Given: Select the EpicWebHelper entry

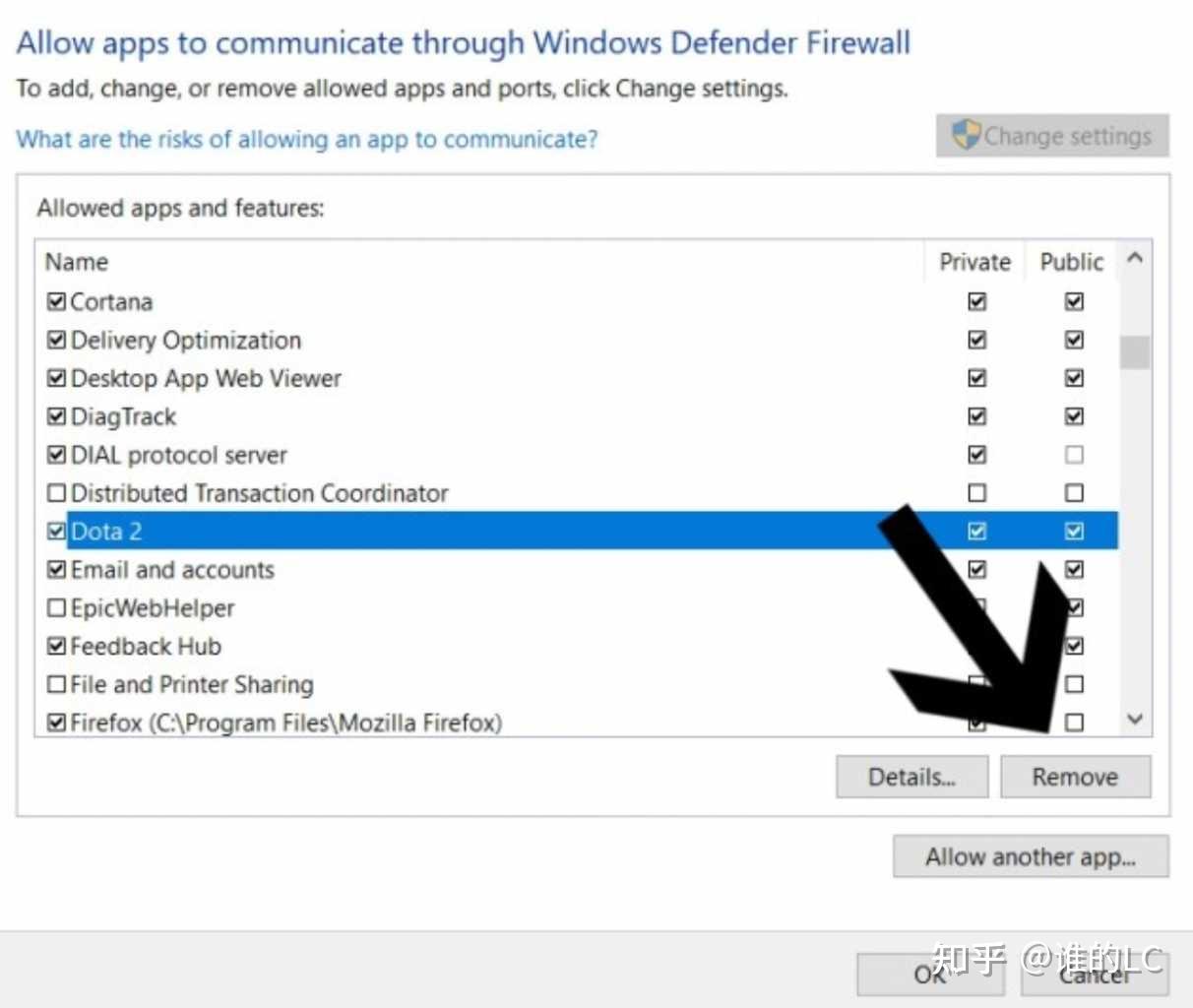Looking at the screenshot, I should [153, 607].
